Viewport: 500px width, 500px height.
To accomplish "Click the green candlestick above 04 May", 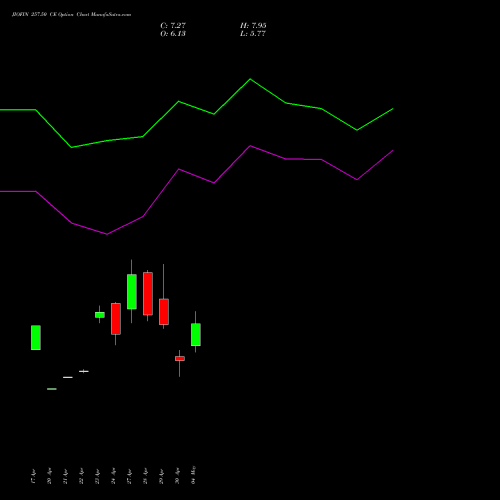I will coord(196,334).
